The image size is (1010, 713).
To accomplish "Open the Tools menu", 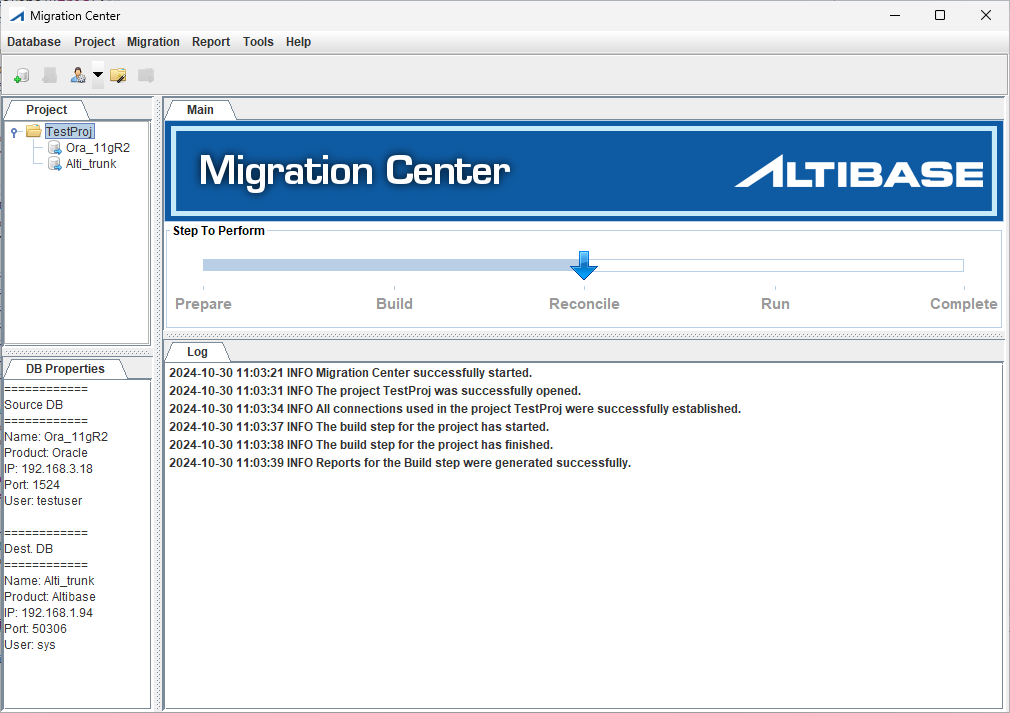I will point(258,42).
